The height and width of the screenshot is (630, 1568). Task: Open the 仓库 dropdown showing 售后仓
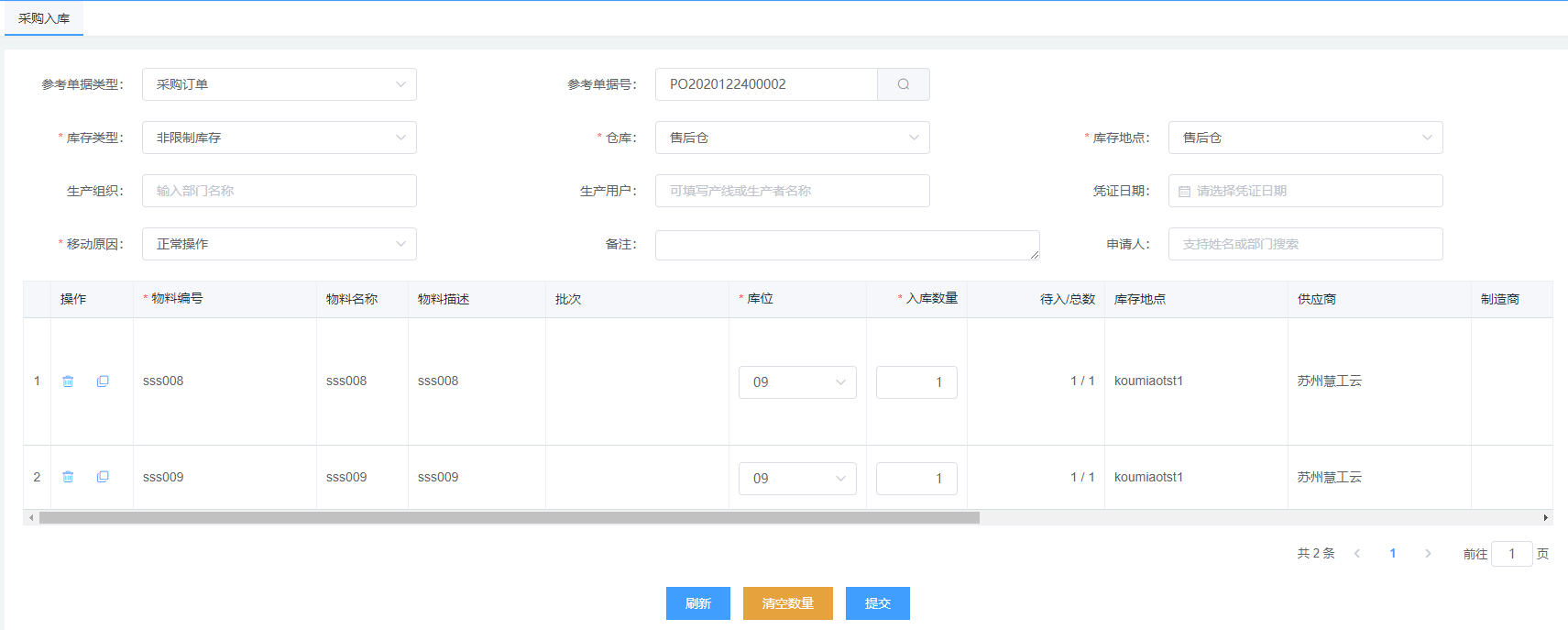click(x=792, y=138)
